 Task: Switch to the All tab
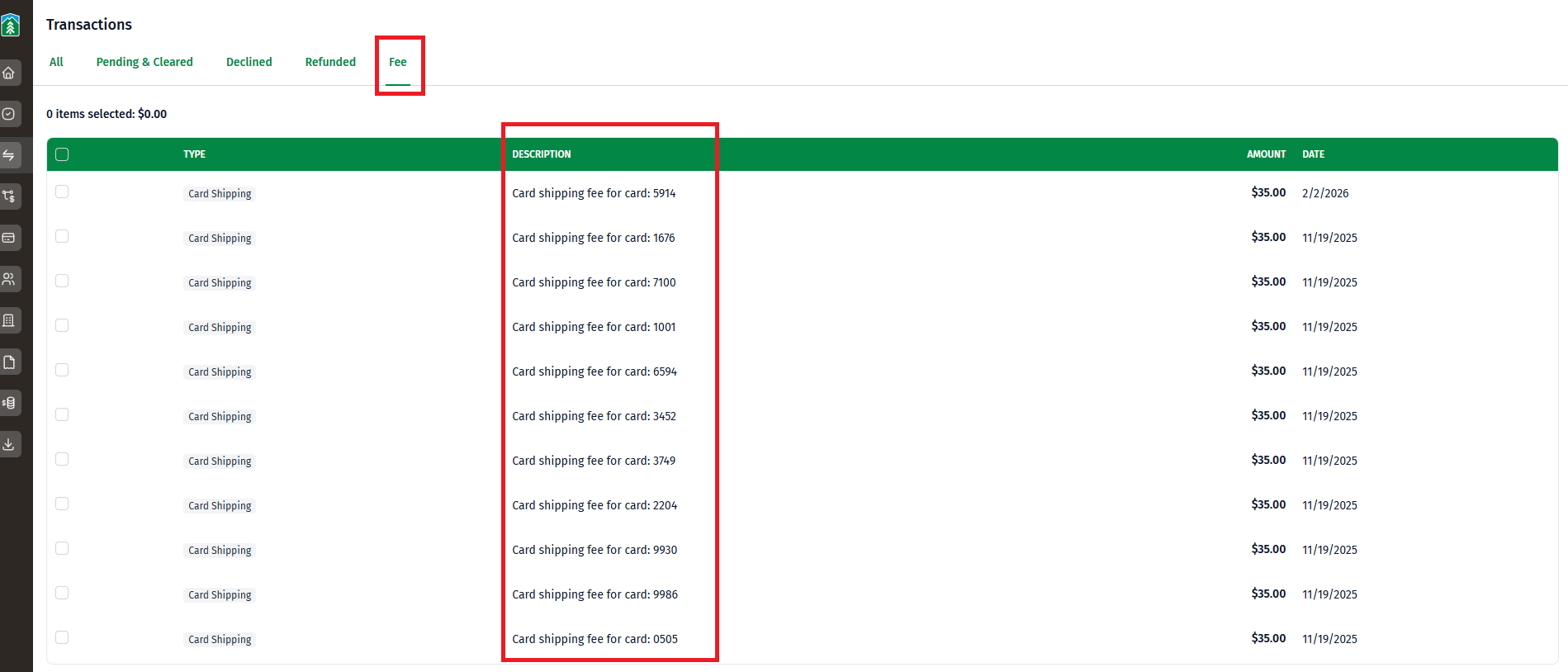click(56, 62)
